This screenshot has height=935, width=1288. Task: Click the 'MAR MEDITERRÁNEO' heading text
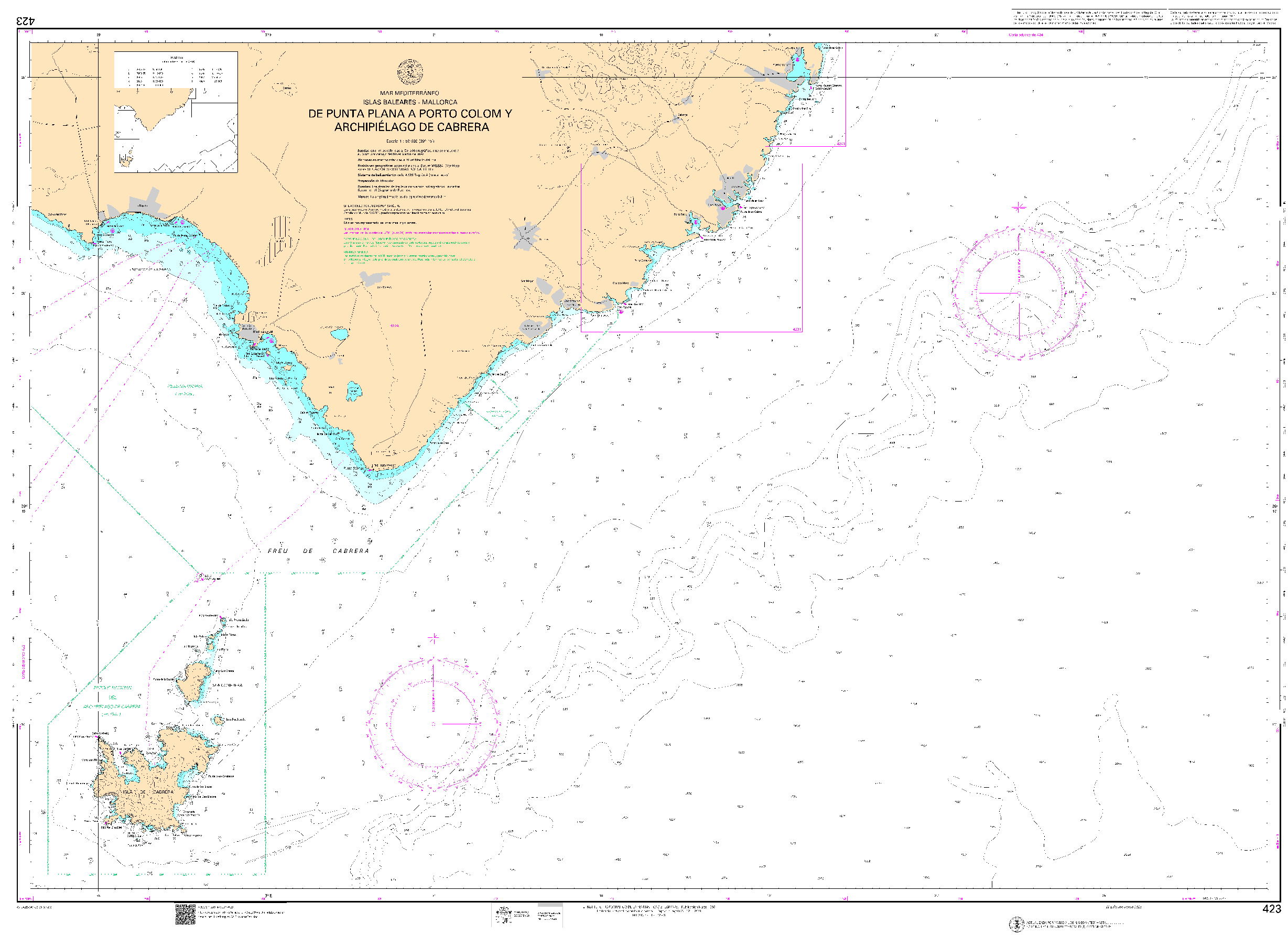tap(409, 93)
